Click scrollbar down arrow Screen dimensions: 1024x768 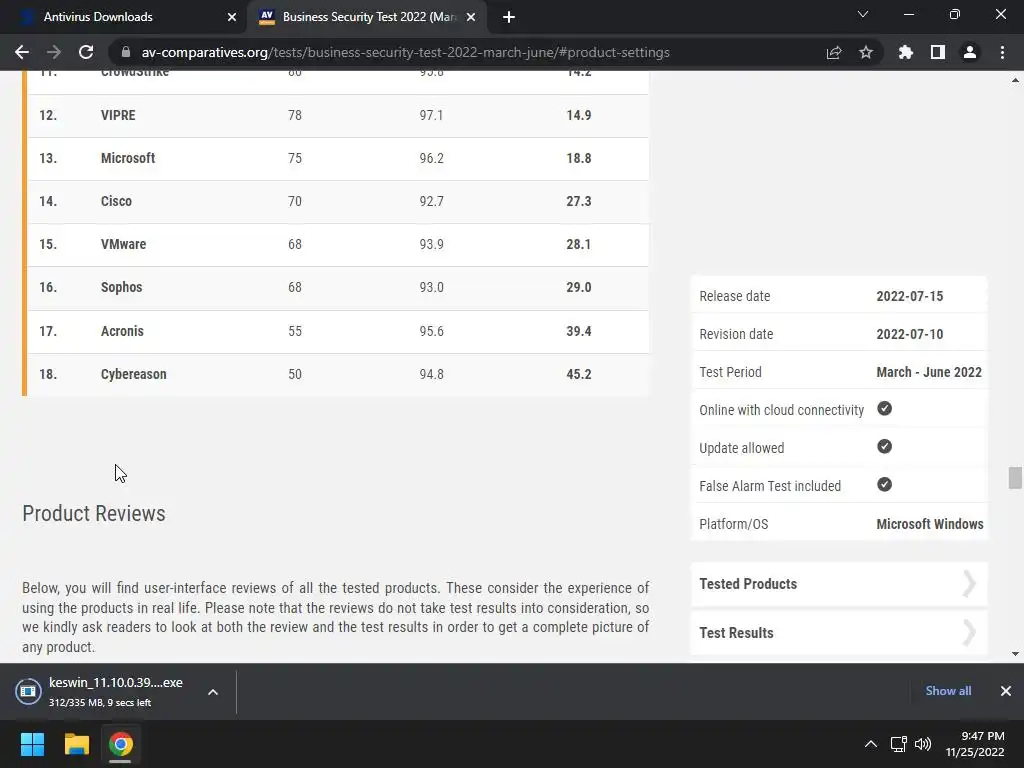(x=1015, y=654)
